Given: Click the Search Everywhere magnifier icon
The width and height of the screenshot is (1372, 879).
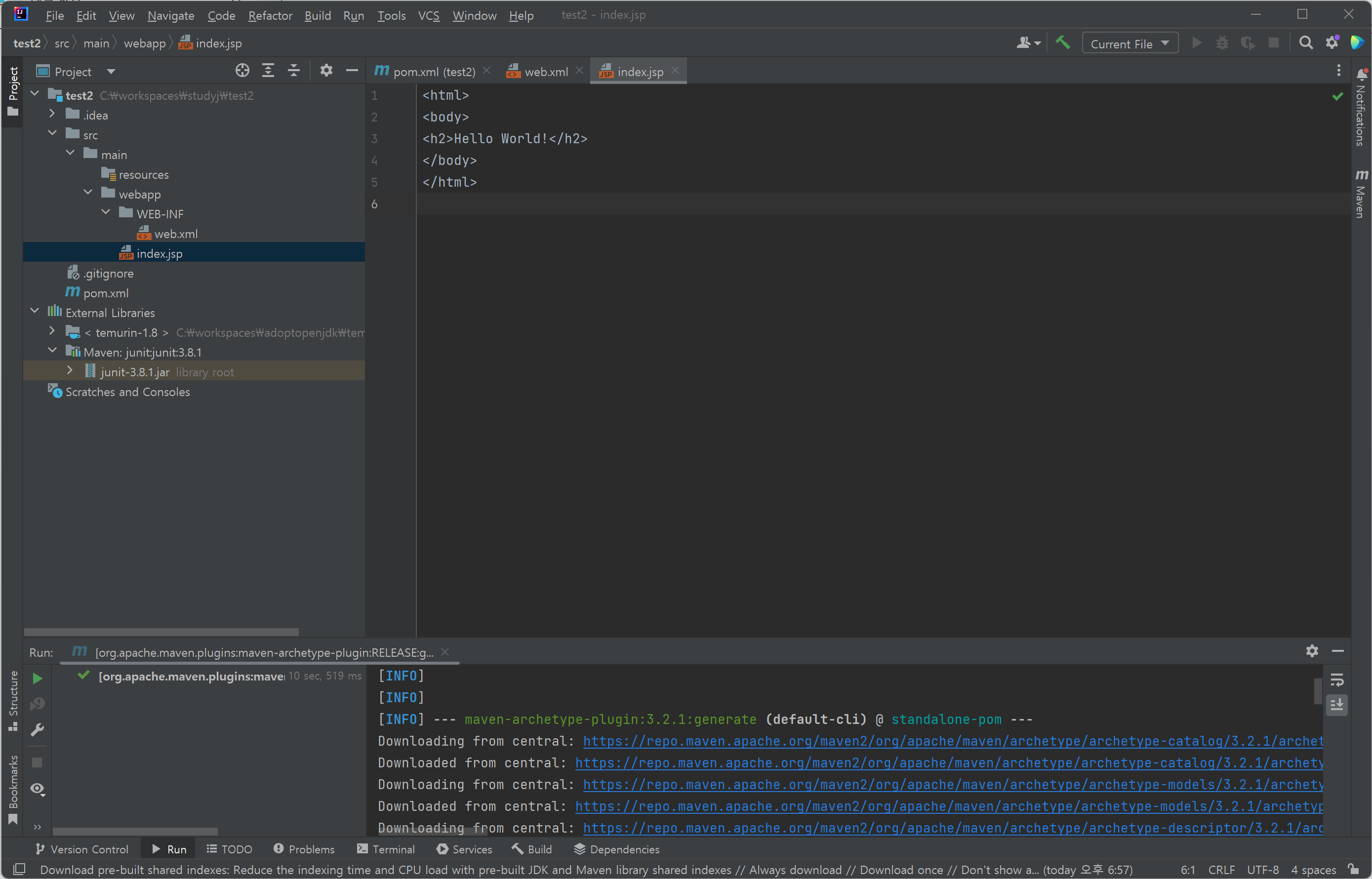Looking at the screenshot, I should pyautogui.click(x=1306, y=43).
